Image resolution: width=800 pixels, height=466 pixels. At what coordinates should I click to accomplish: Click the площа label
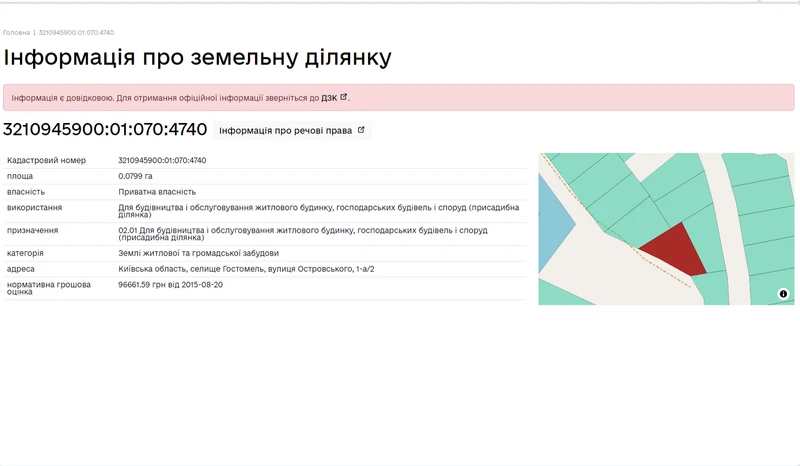click(20, 176)
